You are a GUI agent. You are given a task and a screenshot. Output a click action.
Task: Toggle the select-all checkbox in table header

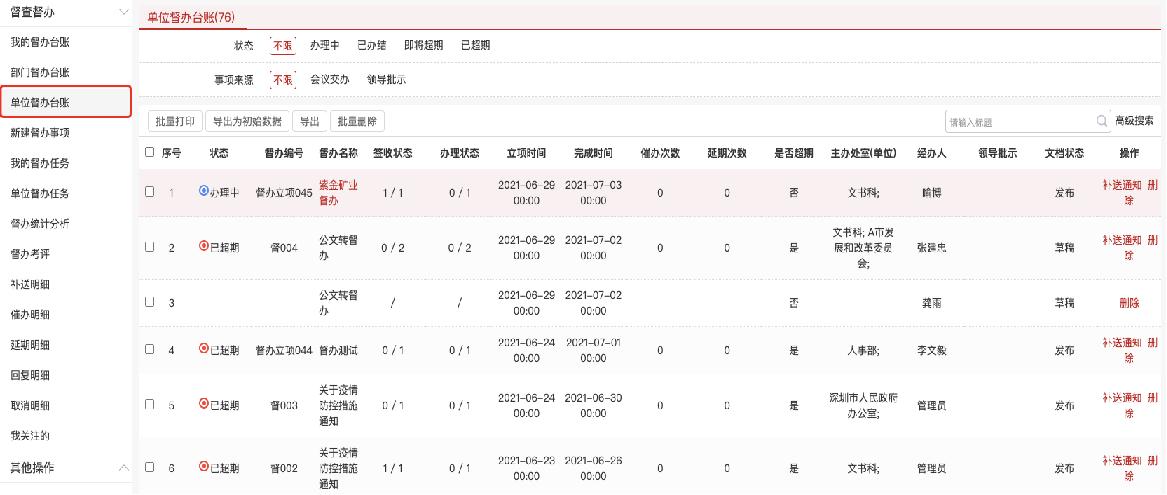pyautogui.click(x=150, y=153)
